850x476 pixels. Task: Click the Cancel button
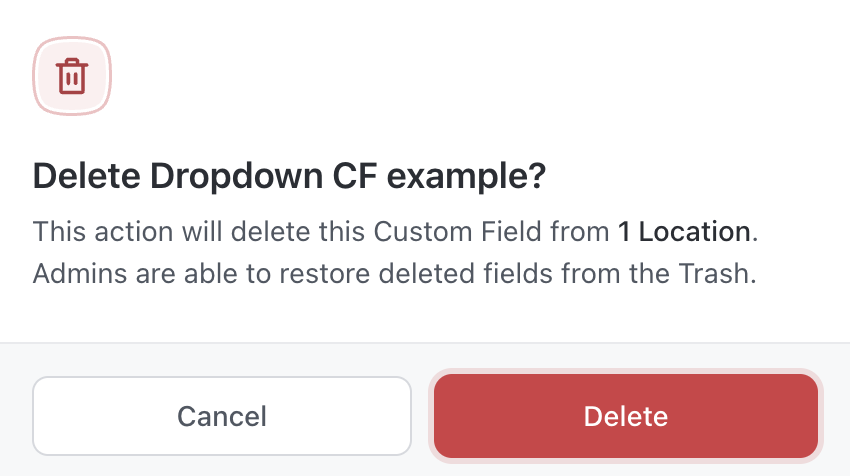(222, 416)
